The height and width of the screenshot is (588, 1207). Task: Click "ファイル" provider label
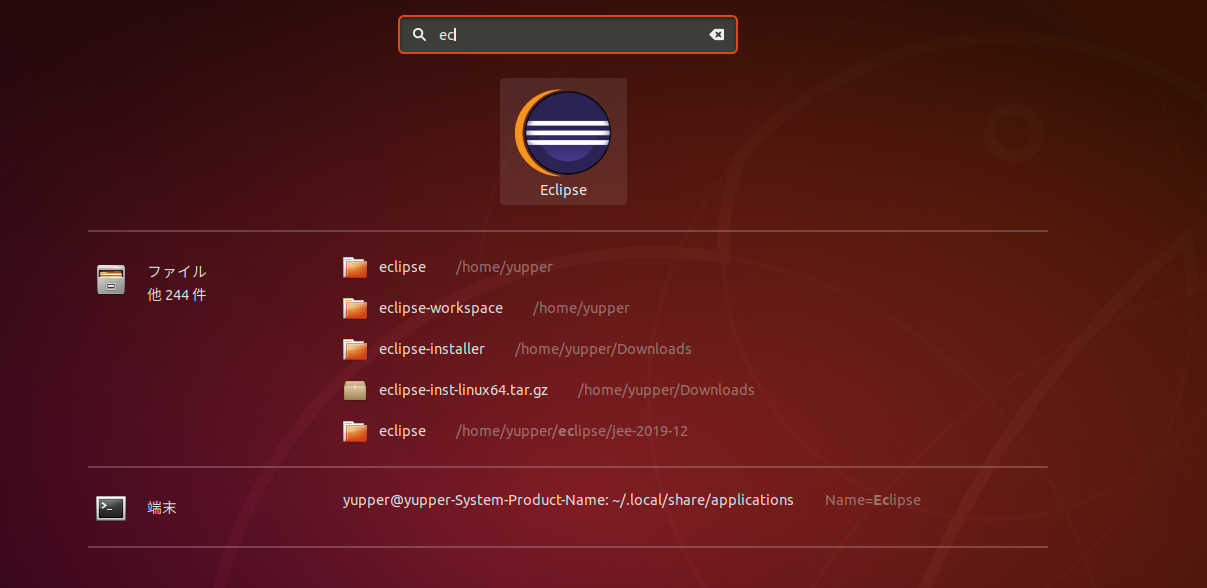(177, 271)
